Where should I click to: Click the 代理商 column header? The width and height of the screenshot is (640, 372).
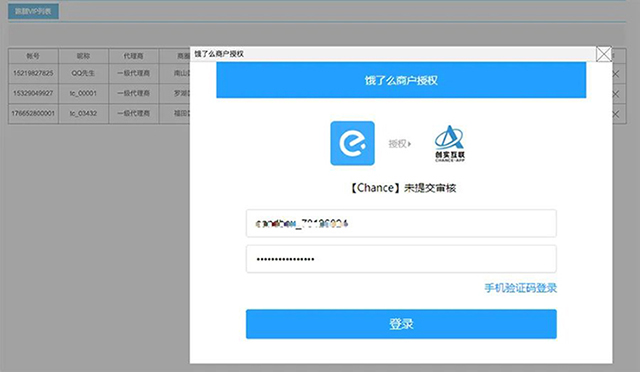133,56
